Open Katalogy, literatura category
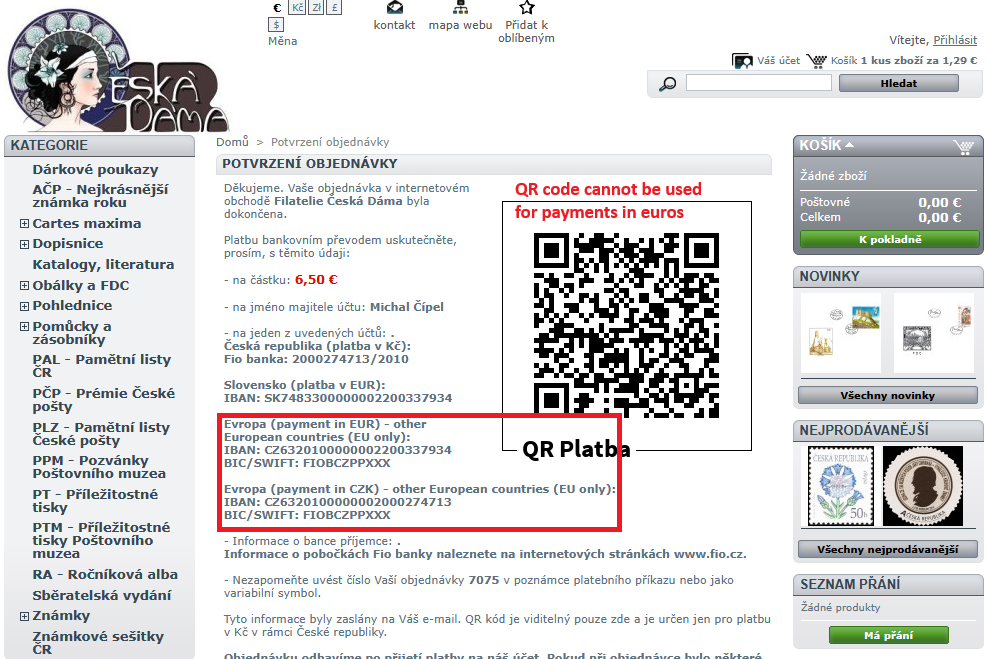 [x=103, y=265]
